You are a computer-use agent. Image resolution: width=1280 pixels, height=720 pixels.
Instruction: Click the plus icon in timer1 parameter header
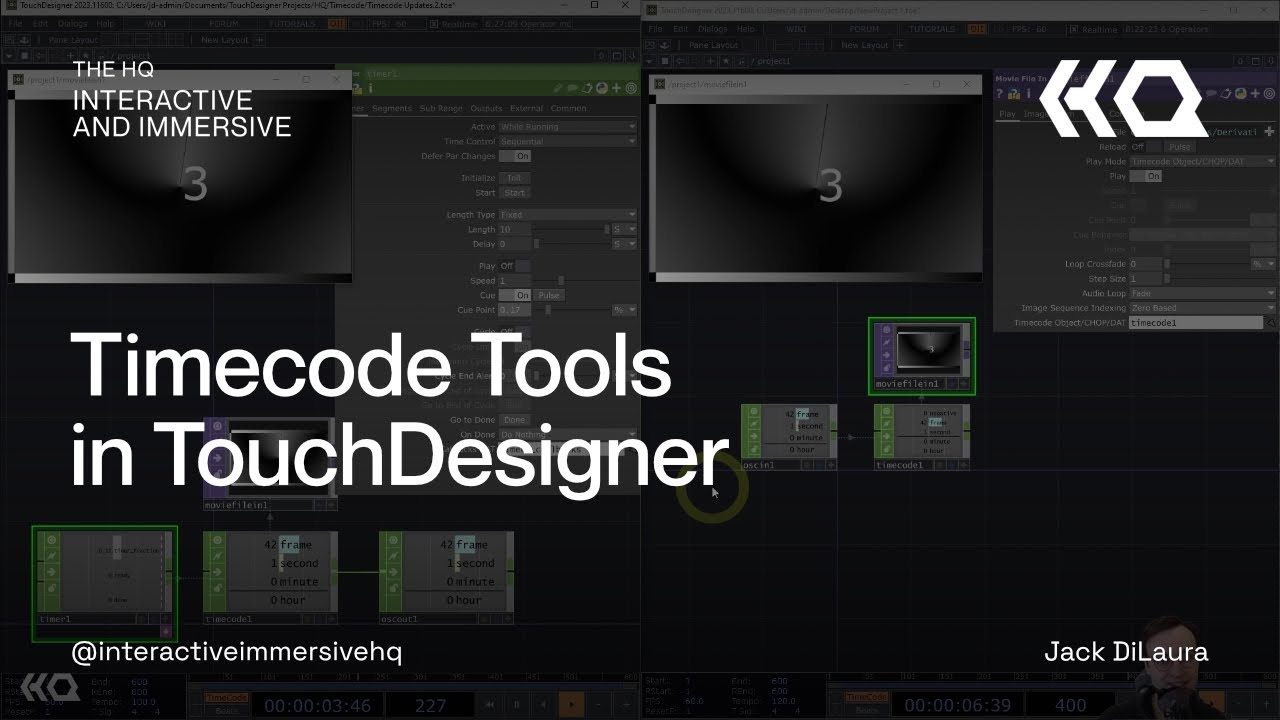pyautogui.click(x=616, y=89)
